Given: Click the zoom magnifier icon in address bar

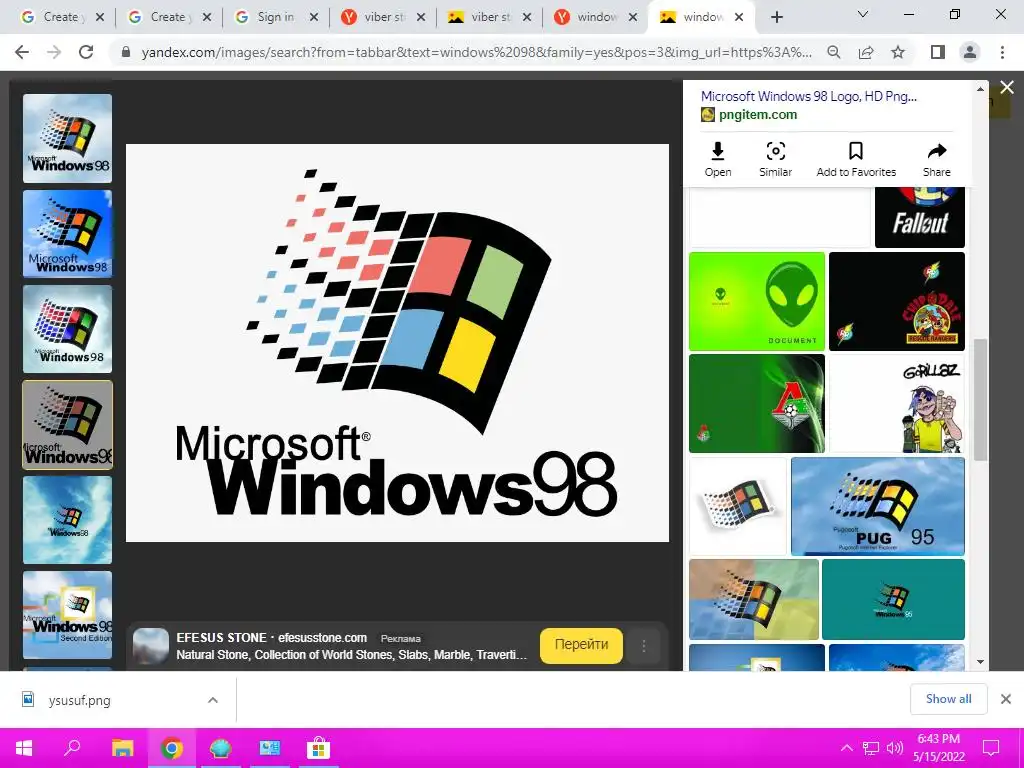Looking at the screenshot, I should [x=834, y=52].
